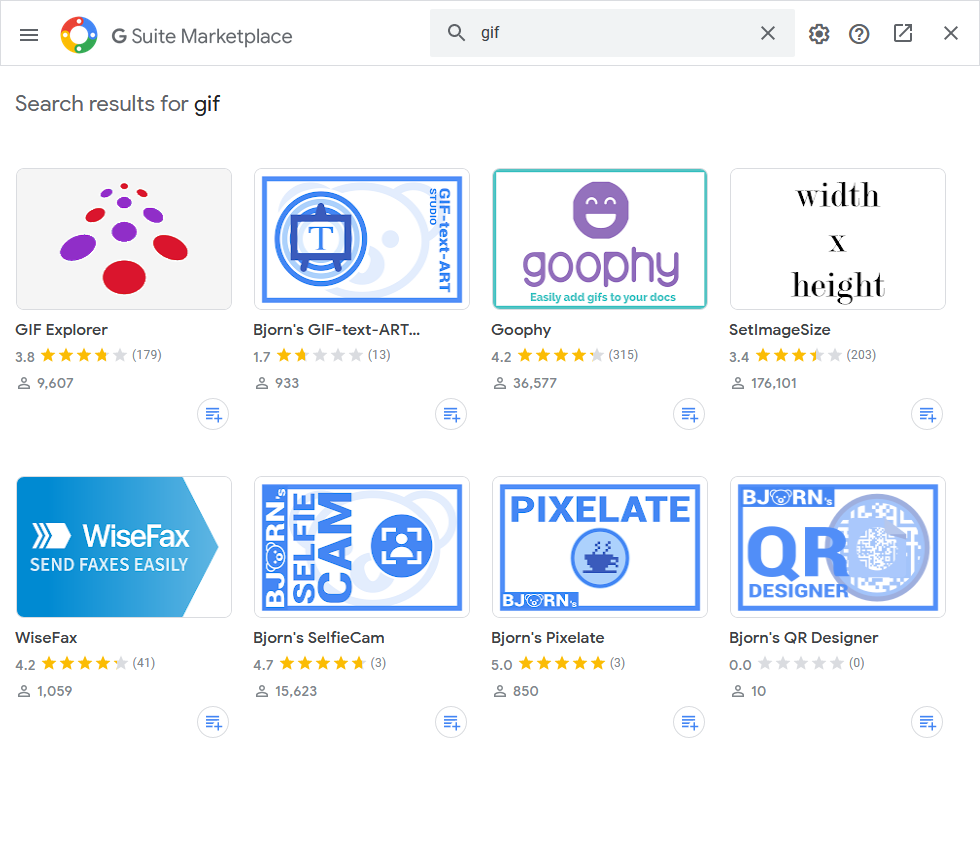Screen dimensions: 980x866
Task: Open the hamburger main menu
Action: (29, 35)
